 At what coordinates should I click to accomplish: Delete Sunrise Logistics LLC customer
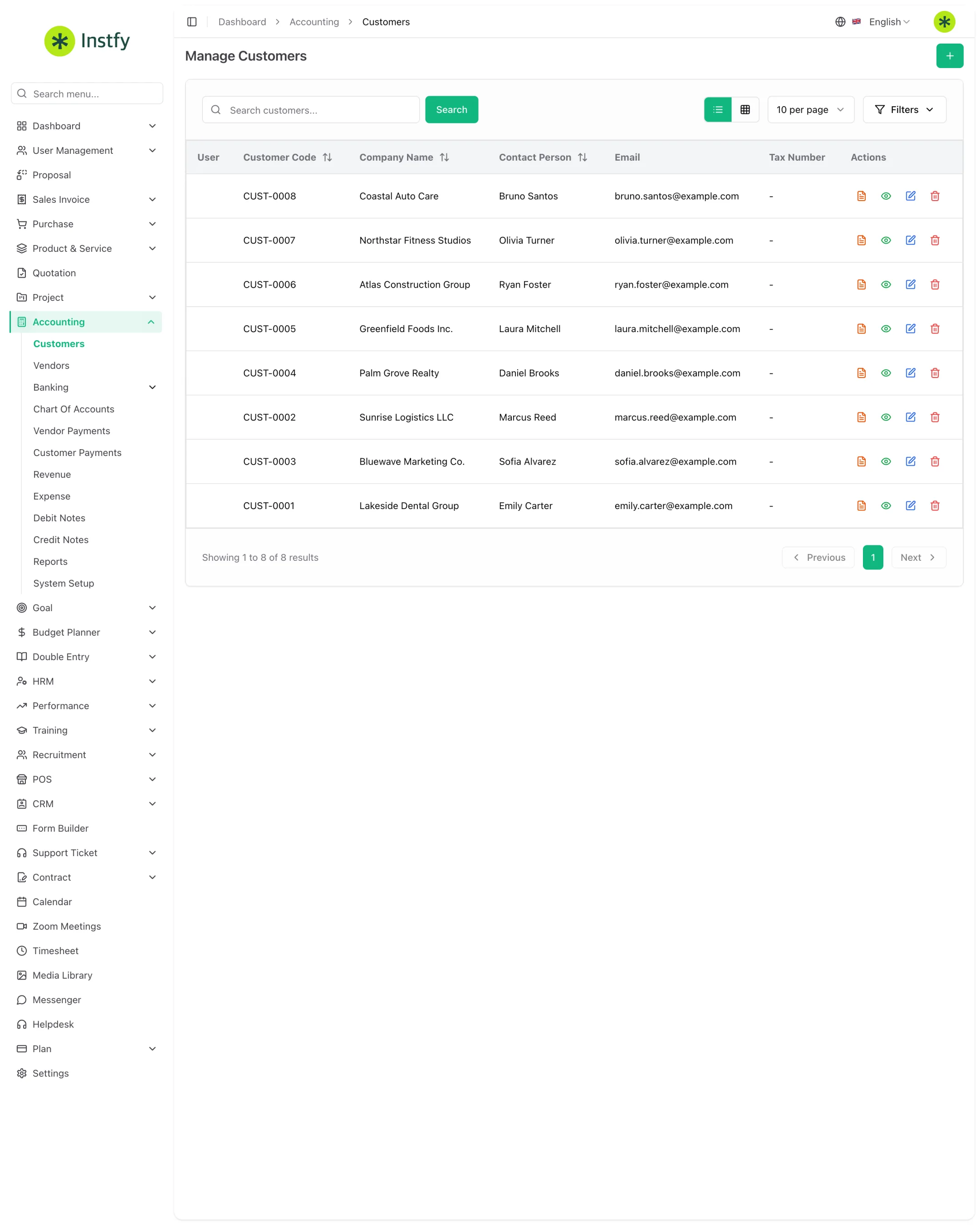[x=935, y=417]
